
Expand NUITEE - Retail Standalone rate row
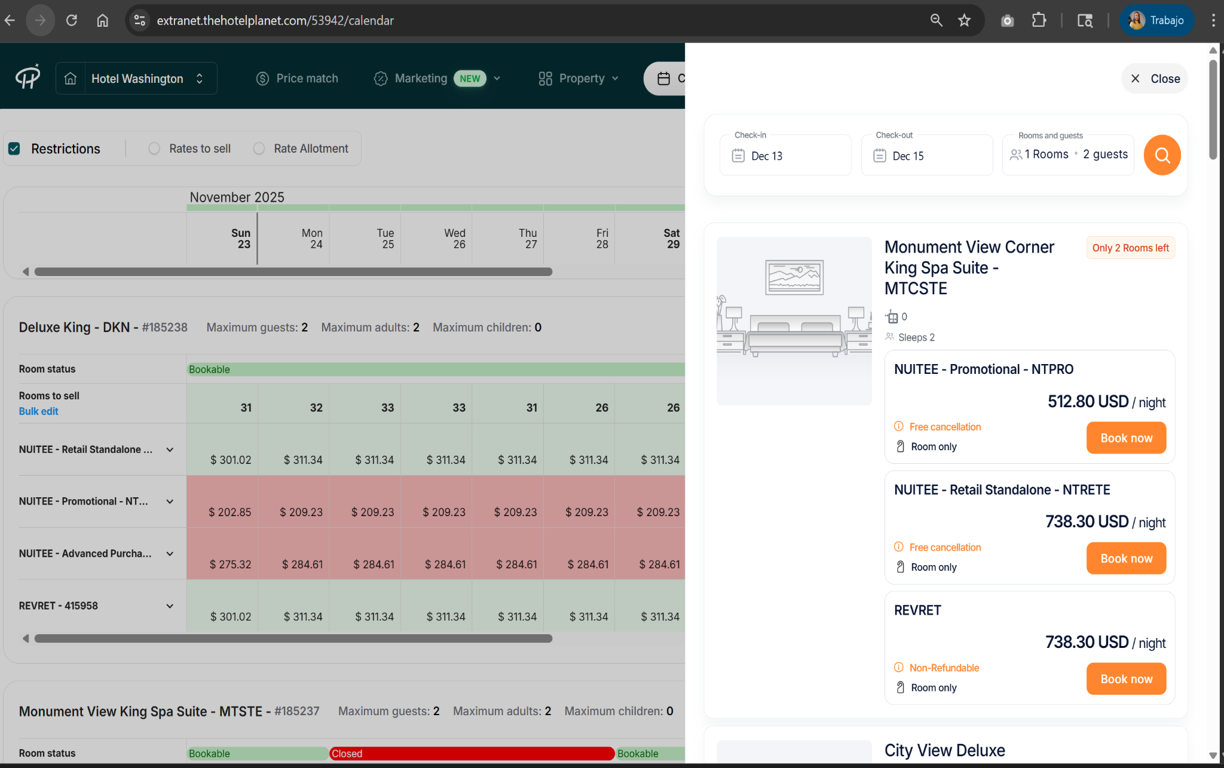170,450
